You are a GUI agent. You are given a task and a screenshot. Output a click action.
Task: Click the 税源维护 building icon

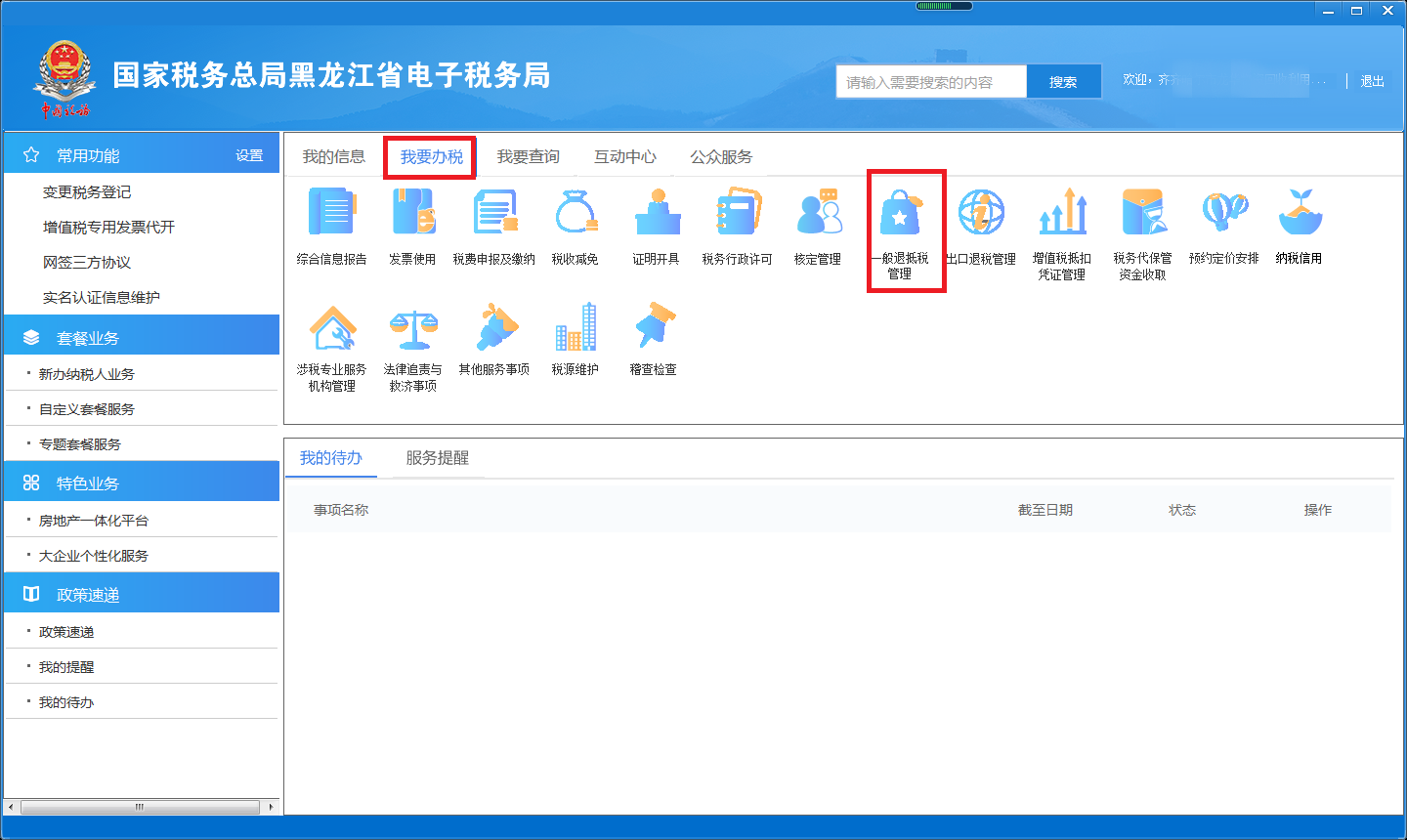point(575,328)
